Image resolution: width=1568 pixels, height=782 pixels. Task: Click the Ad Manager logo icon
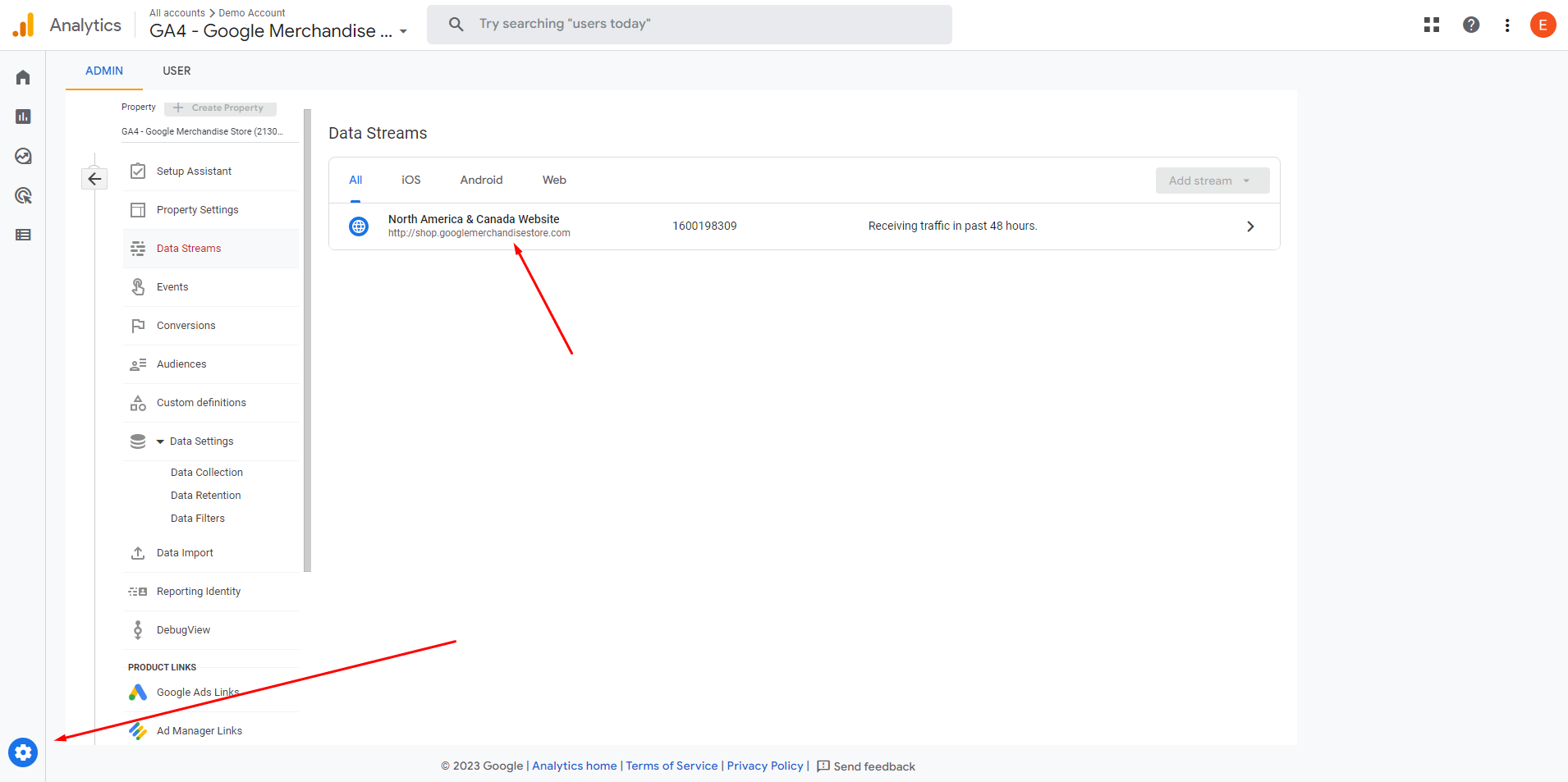[138, 730]
